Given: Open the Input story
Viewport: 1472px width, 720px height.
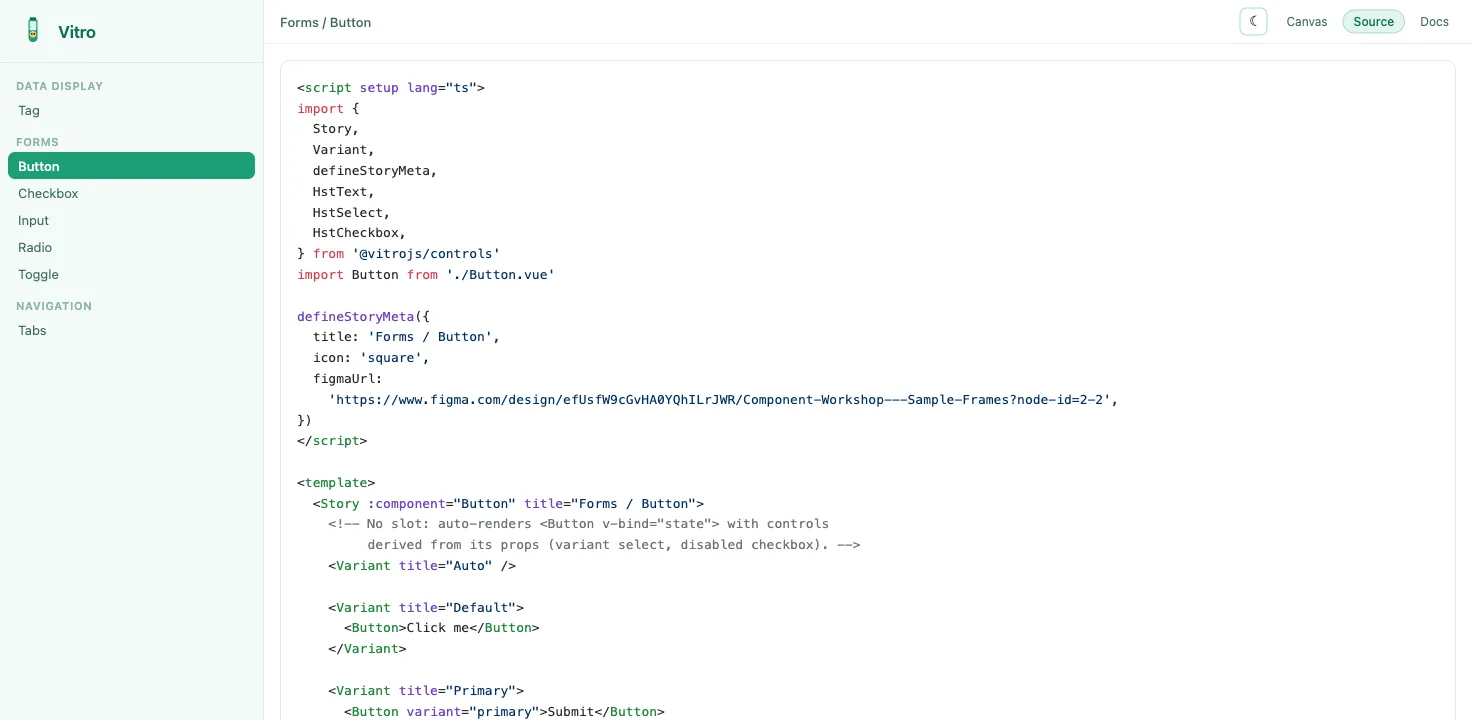Looking at the screenshot, I should coord(131,220).
